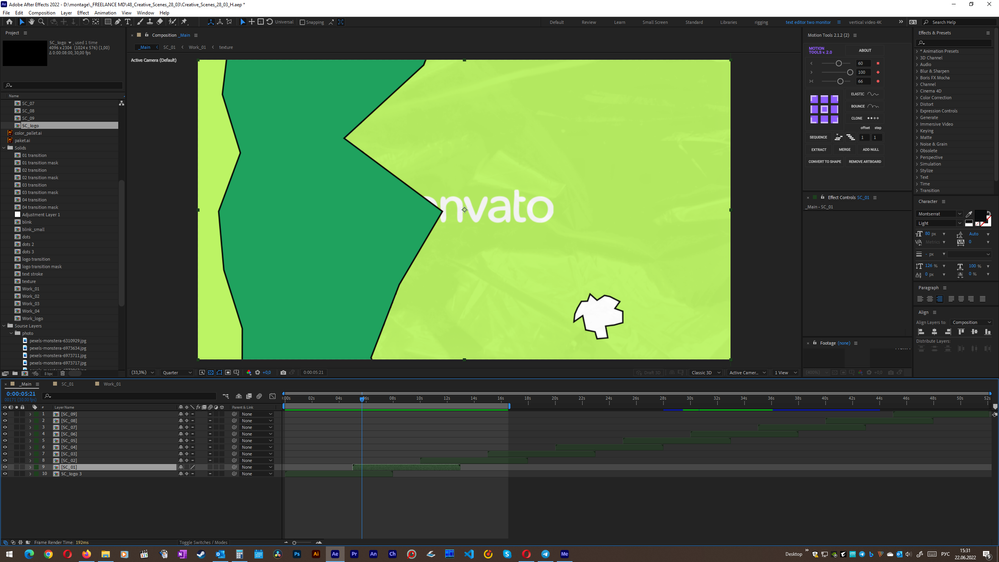This screenshot has width=999, height=562.
Task: Click the BOUNCE button in Motion Tools
Action: point(865,106)
